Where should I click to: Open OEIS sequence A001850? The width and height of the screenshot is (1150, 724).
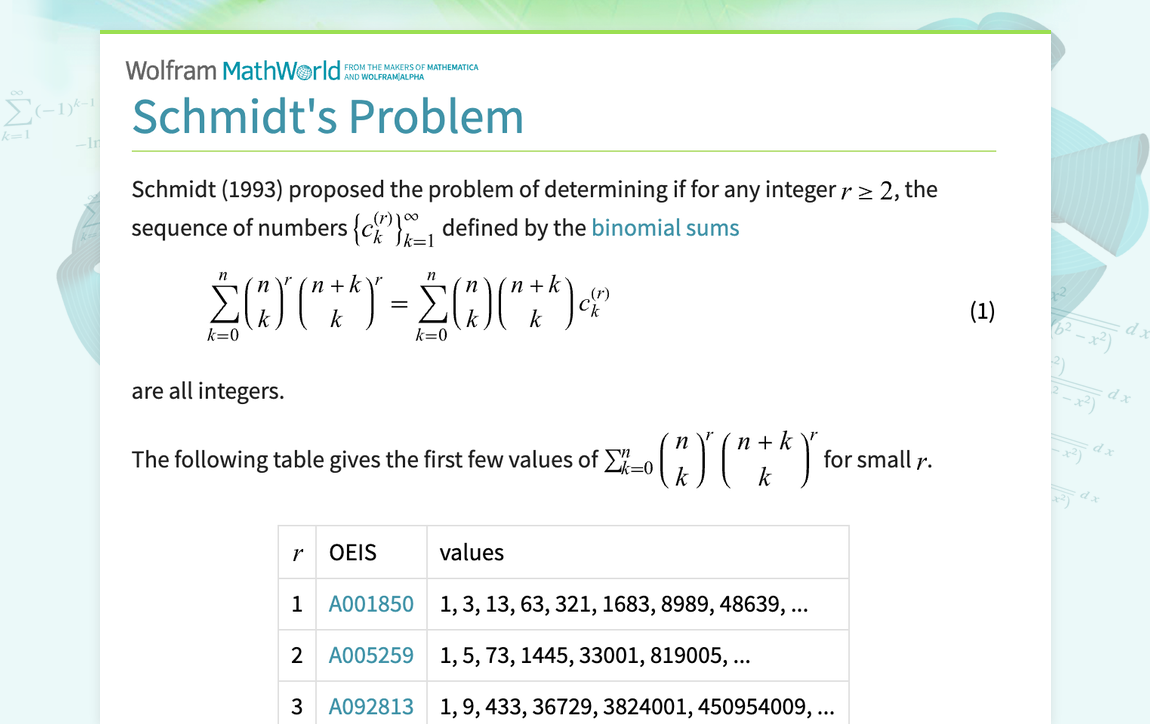[370, 604]
